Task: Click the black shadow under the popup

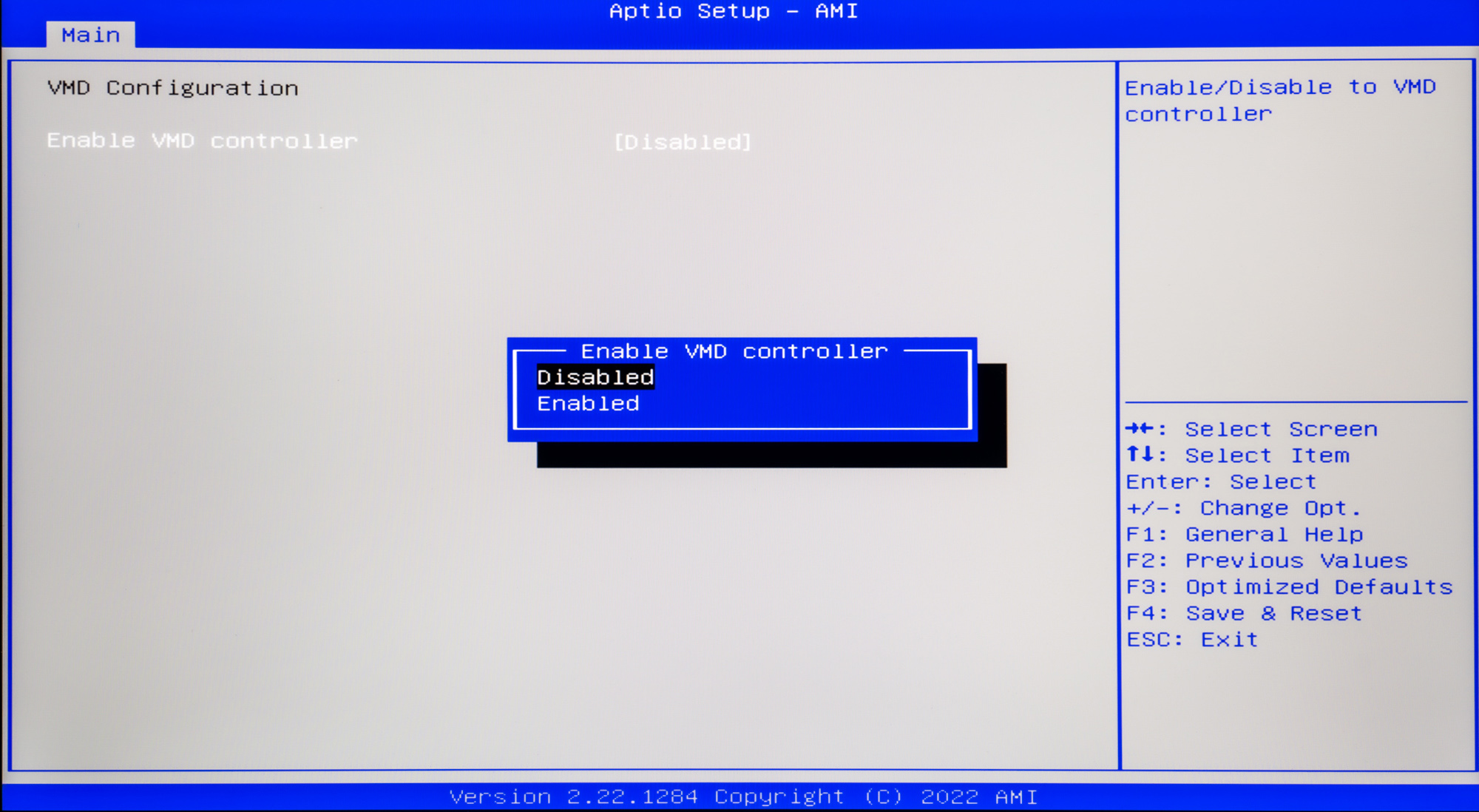Action: click(x=771, y=454)
